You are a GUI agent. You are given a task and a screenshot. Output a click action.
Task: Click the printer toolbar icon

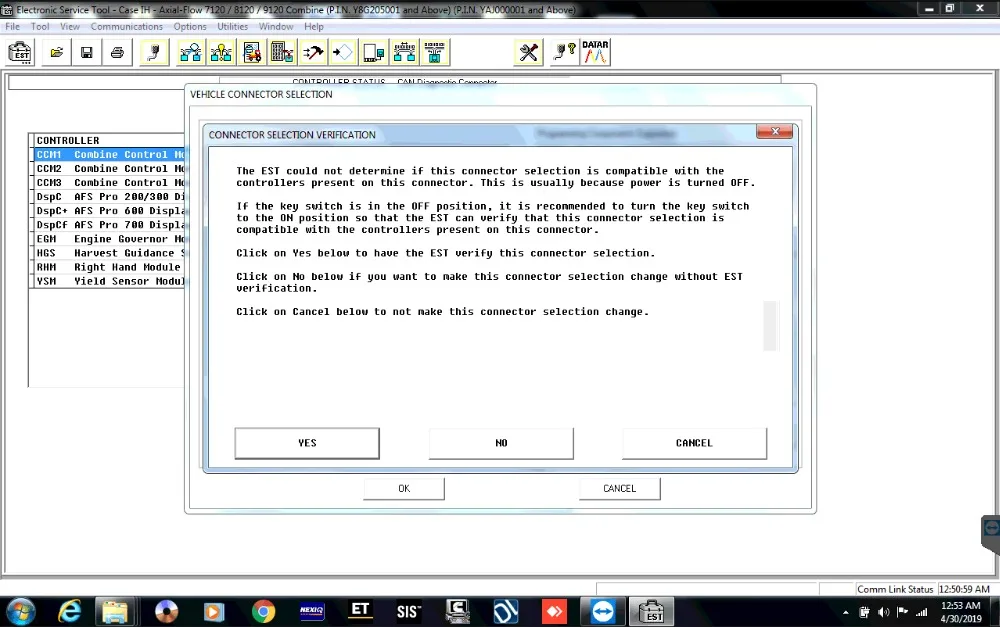(117, 52)
